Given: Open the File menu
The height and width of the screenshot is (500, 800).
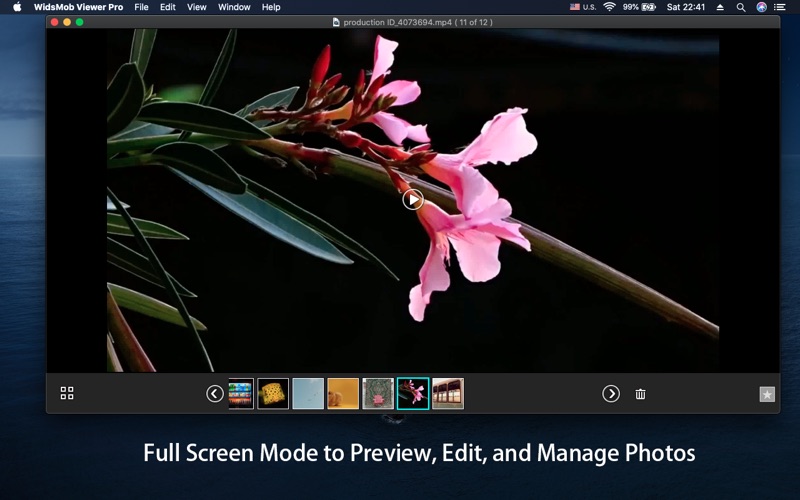Looking at the screenshot, I should 141,7.
